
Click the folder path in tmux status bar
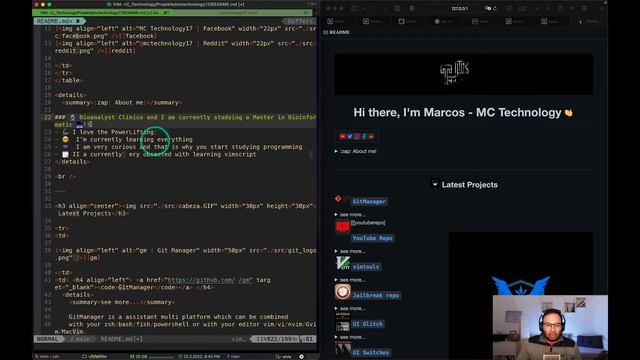[x=94, y=356]
